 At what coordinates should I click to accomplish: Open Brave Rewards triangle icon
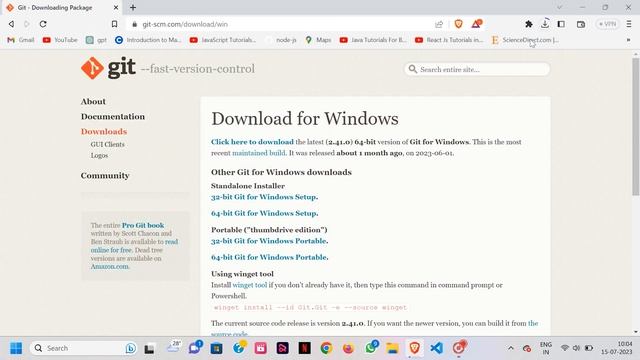tap(476, 24)
